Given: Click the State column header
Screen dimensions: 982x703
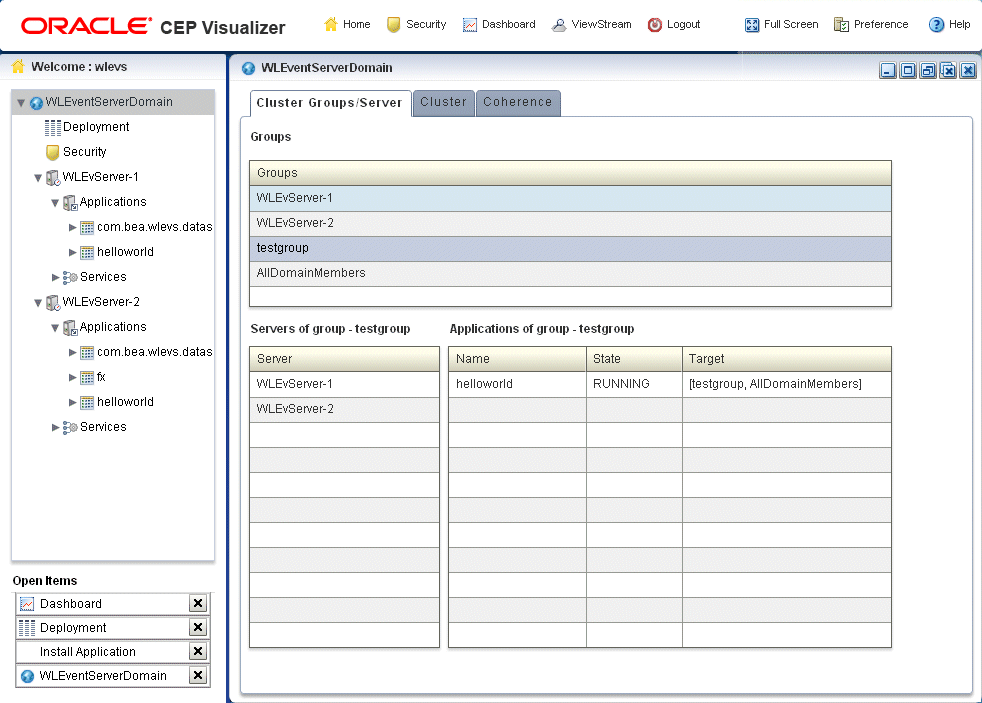Looking at the screenshot, I should click(634, 359).
